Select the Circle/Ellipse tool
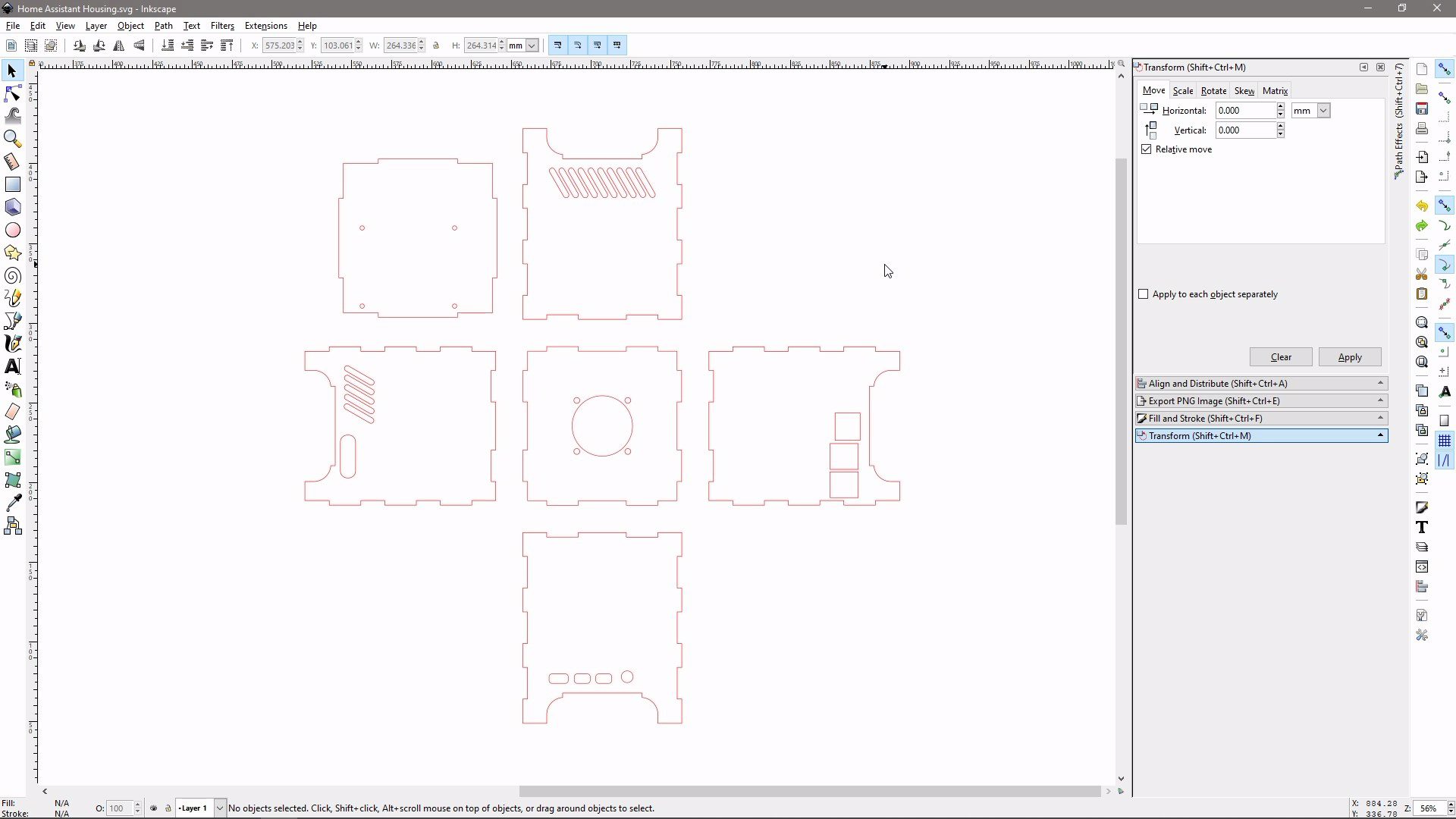Viewport: 1456px width, 819px height. (12, 230)
